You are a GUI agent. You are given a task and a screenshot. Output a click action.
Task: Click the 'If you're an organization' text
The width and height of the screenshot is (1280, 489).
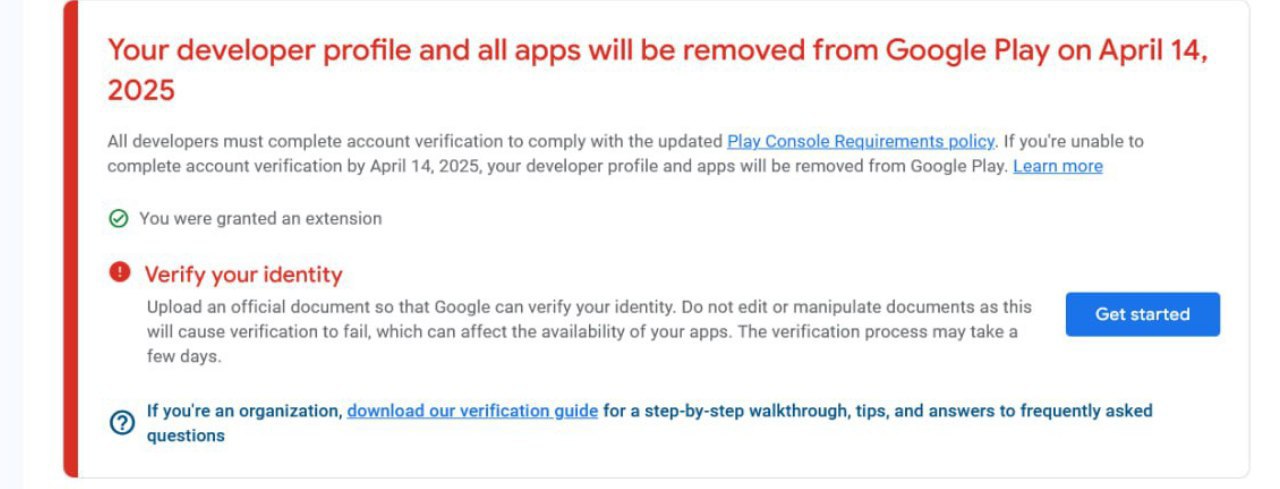244,411
